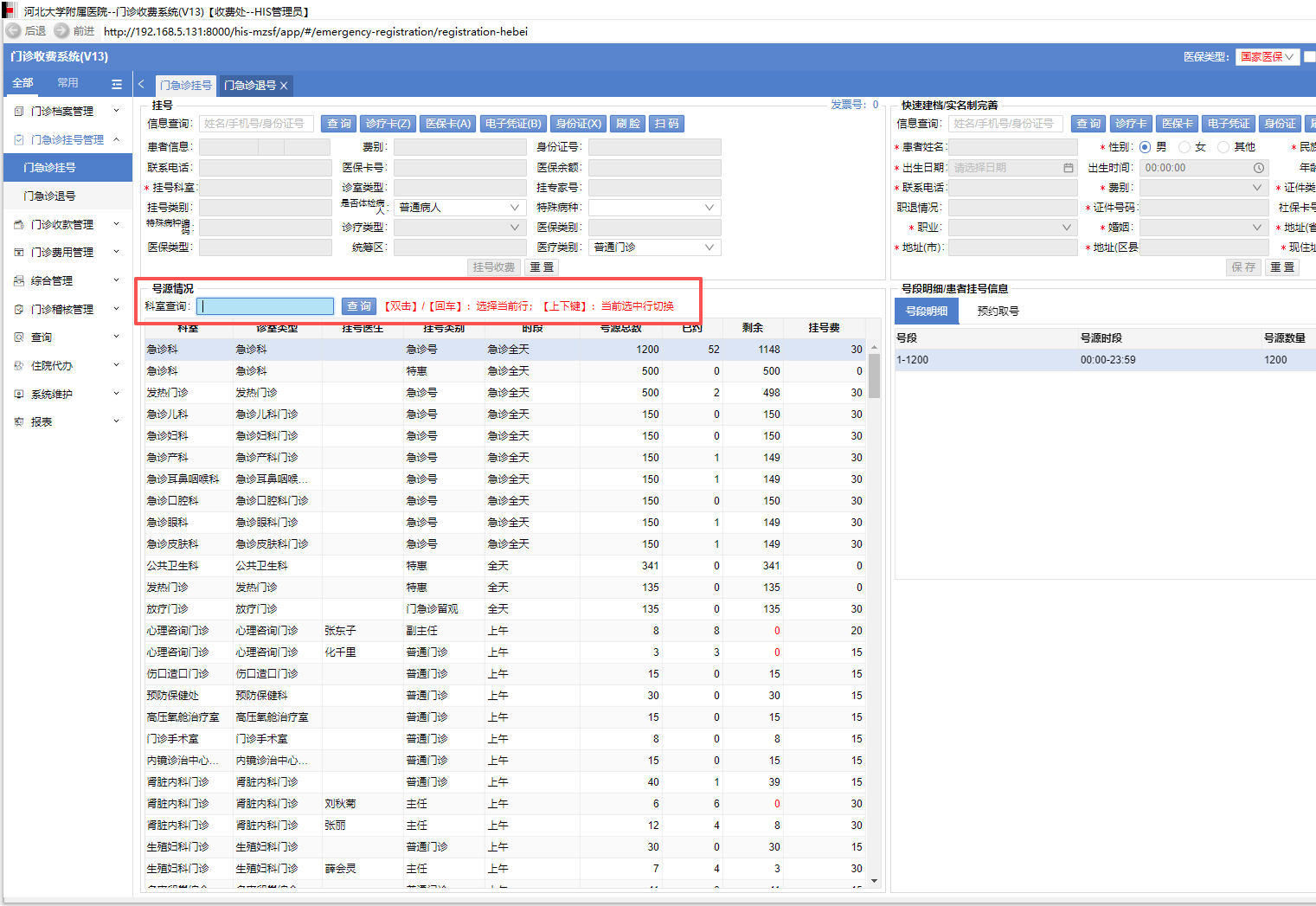Click the 门诊费用管理 sidebar icon
This screenshot has height=906, width=1316.
click(19, 253)
